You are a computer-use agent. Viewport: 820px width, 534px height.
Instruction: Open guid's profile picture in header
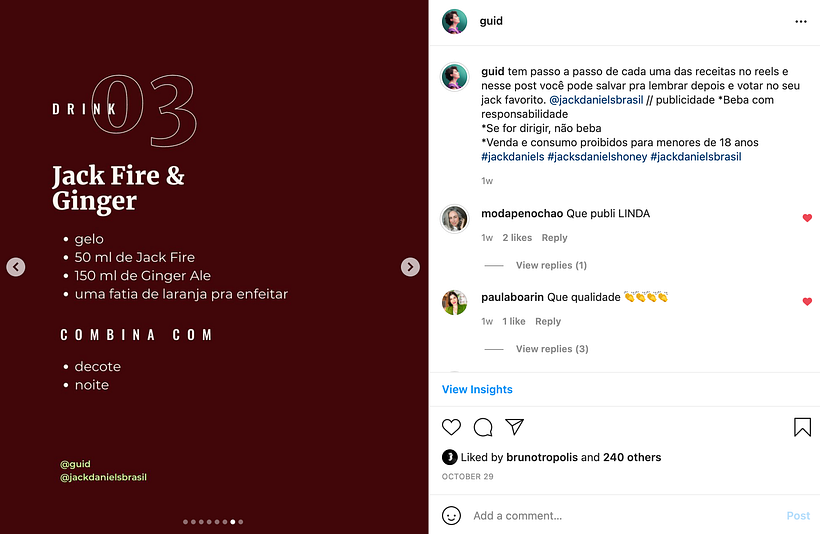click(454, 21)
